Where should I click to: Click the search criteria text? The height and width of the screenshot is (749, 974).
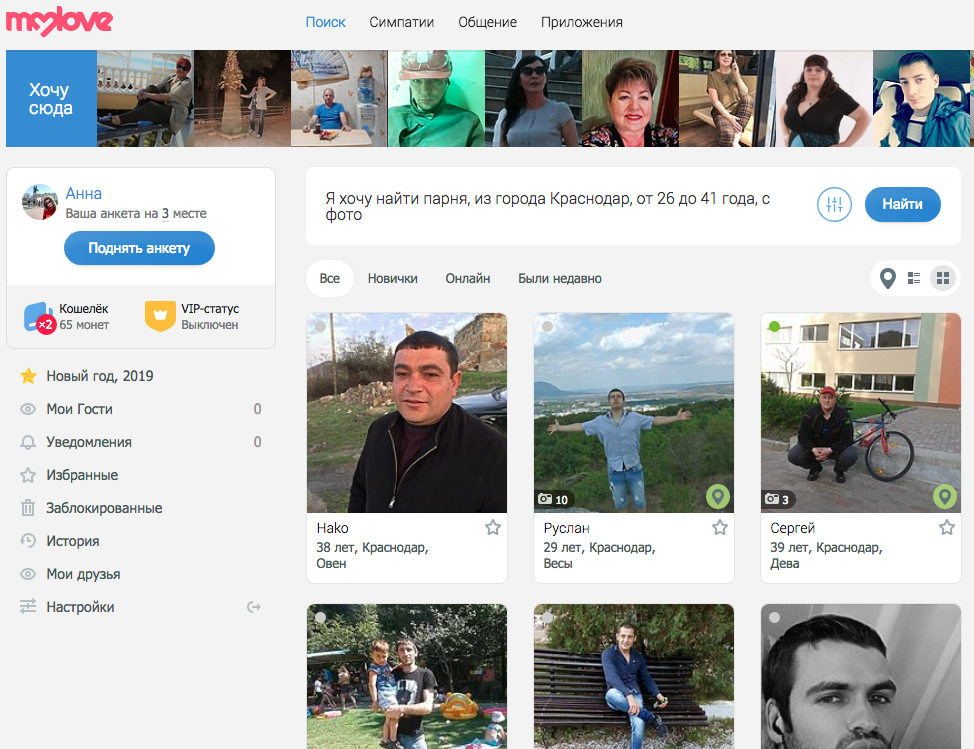[548, 206]
